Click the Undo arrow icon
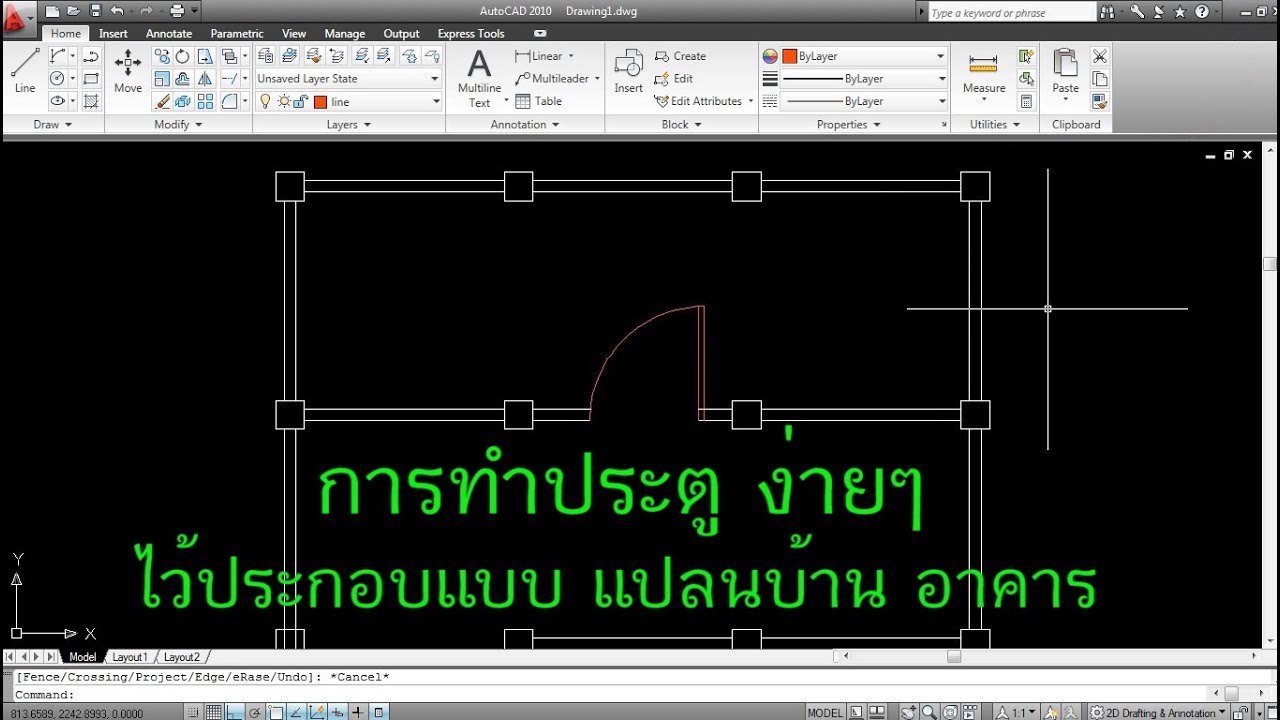 117,11
